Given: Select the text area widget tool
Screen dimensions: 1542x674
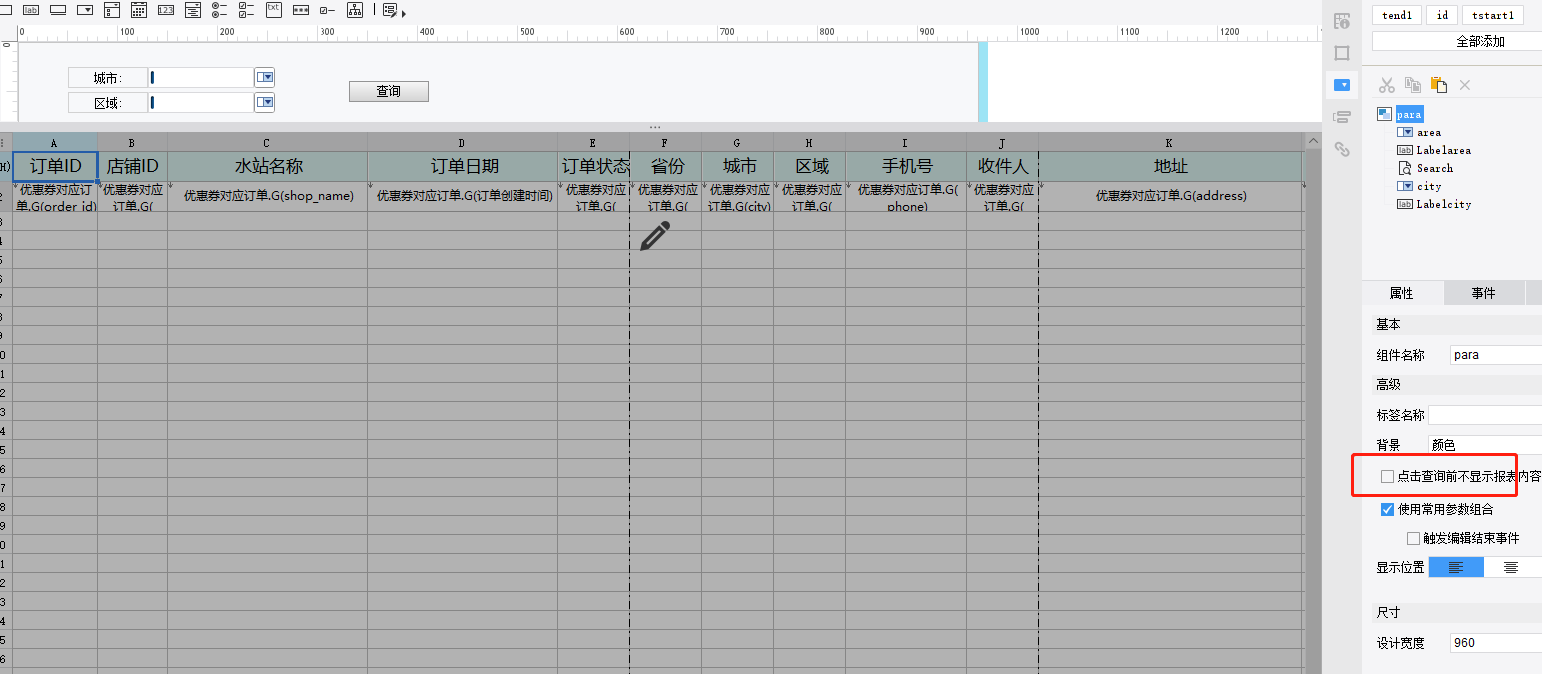Looking at the screenshot, I should [273, 10].
